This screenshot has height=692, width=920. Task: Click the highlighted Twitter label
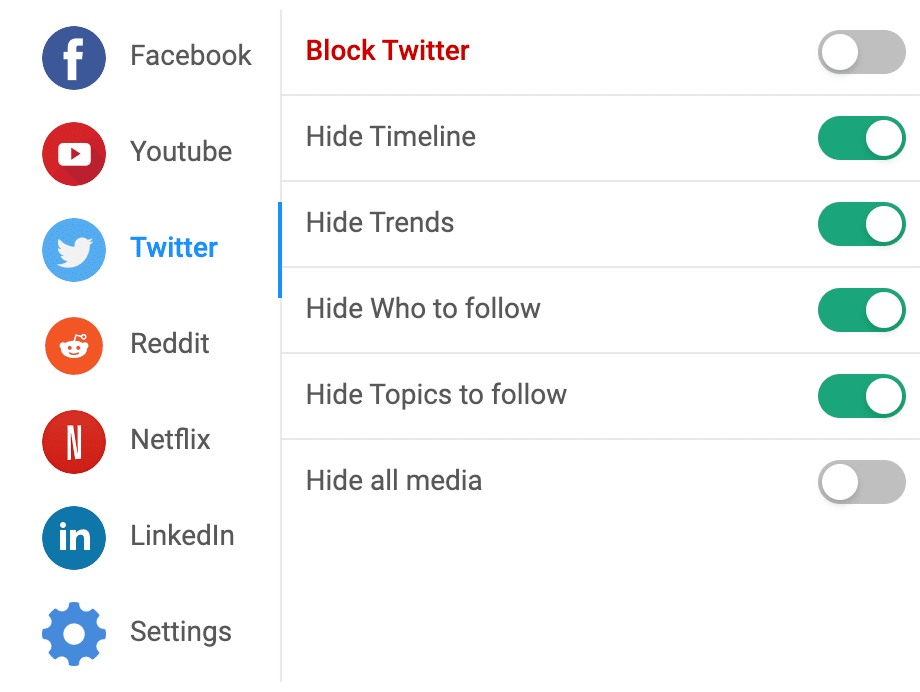(x=173, y=249)
